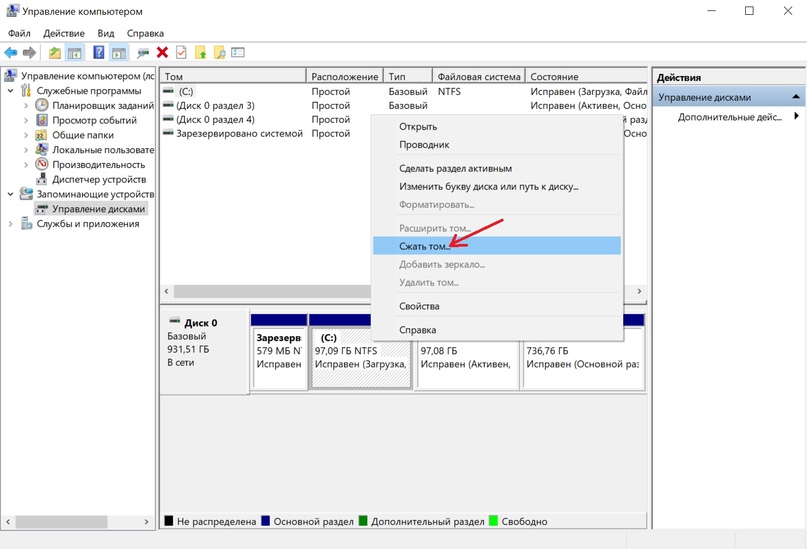Click Сделать раздел активным menu entry
The image size is (807, 549).
point(455,169)
